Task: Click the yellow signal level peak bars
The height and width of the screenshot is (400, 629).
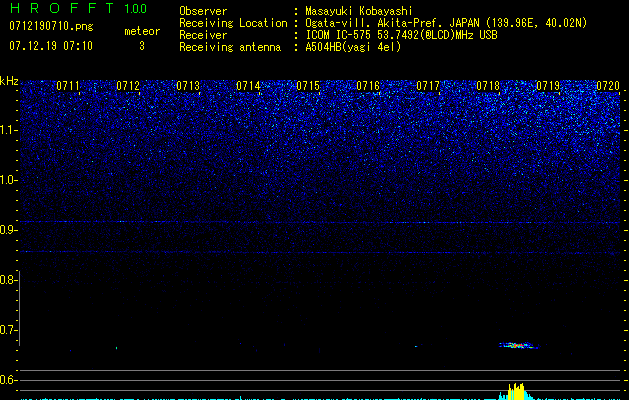Action: pos(516,392)
